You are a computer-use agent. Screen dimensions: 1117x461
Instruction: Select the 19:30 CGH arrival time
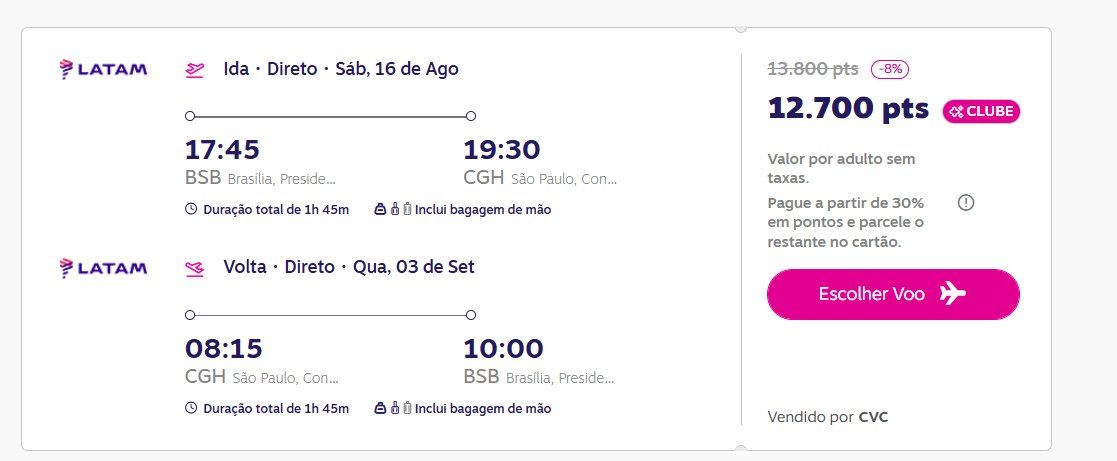(502, 150)
